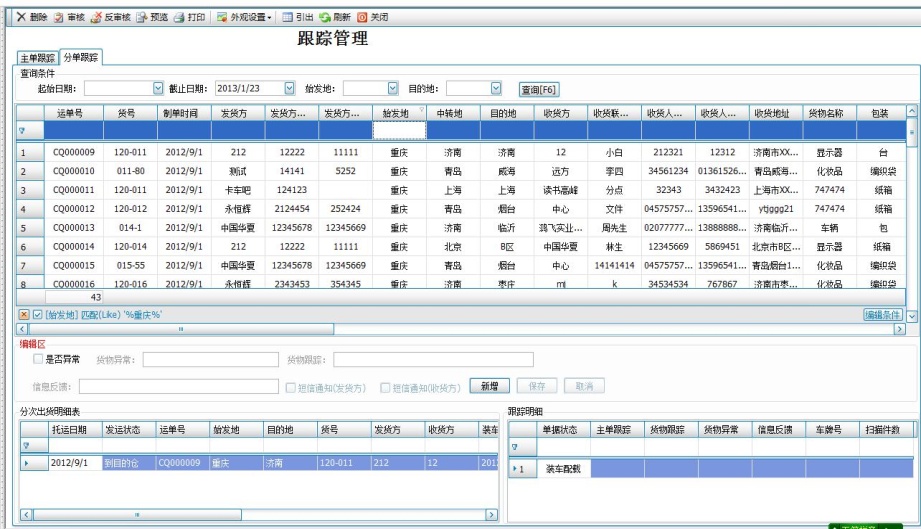Screen dimensions: 921x529
Task: Click the 始发地 column header in main grid
Action: point(399,113)
